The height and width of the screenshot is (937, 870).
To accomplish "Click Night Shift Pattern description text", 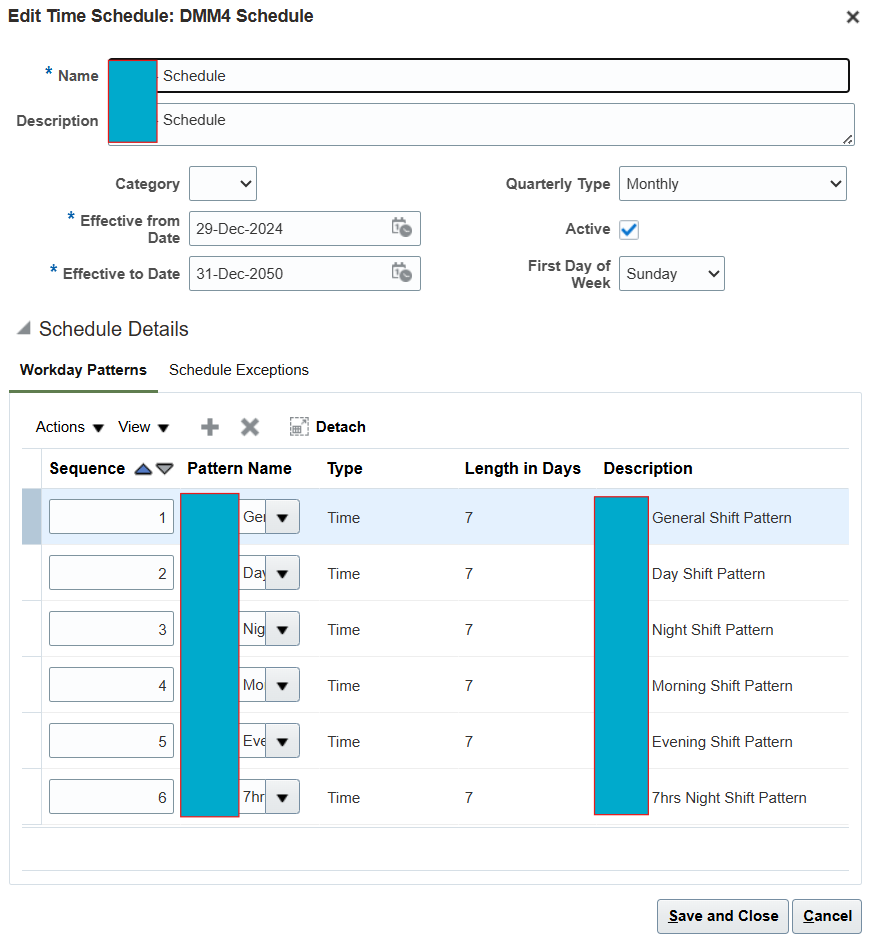I will [x=712, y=630].
